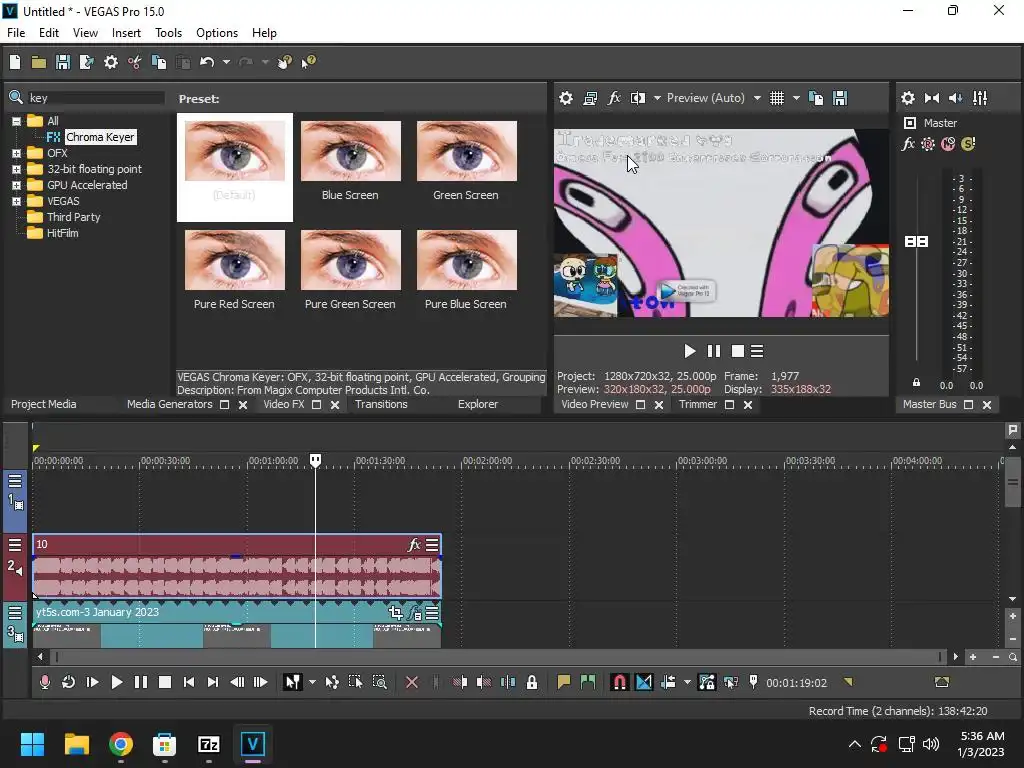
Task: Switch to the Explorer tab
Action: (478, 404)
